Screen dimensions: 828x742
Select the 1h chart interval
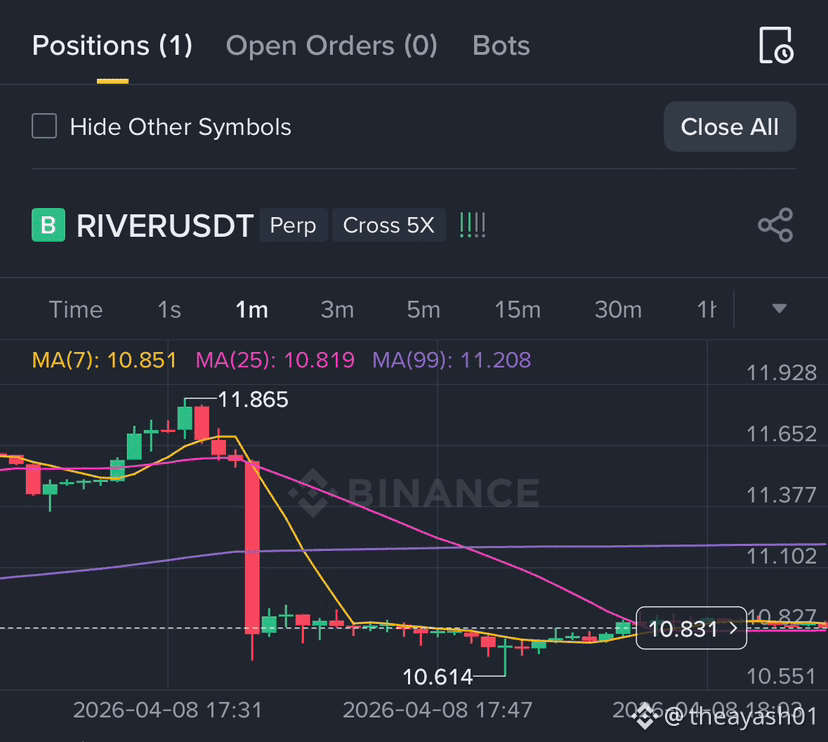tap(707, 309)
